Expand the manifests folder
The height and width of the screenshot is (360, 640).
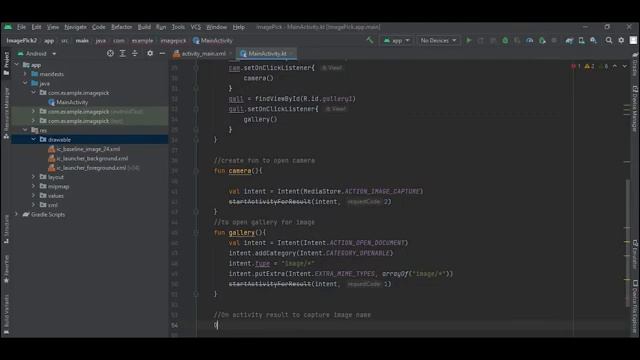[x=25, y=74]
